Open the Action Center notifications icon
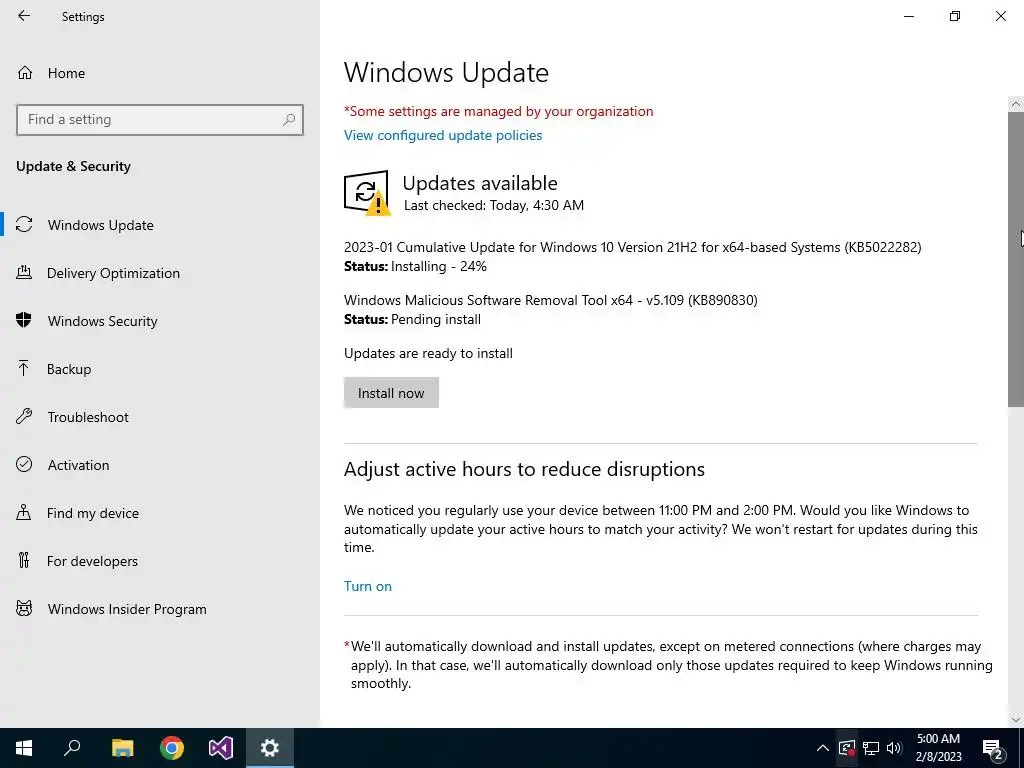Screen dimensions: 1024x768 point(993,748)
